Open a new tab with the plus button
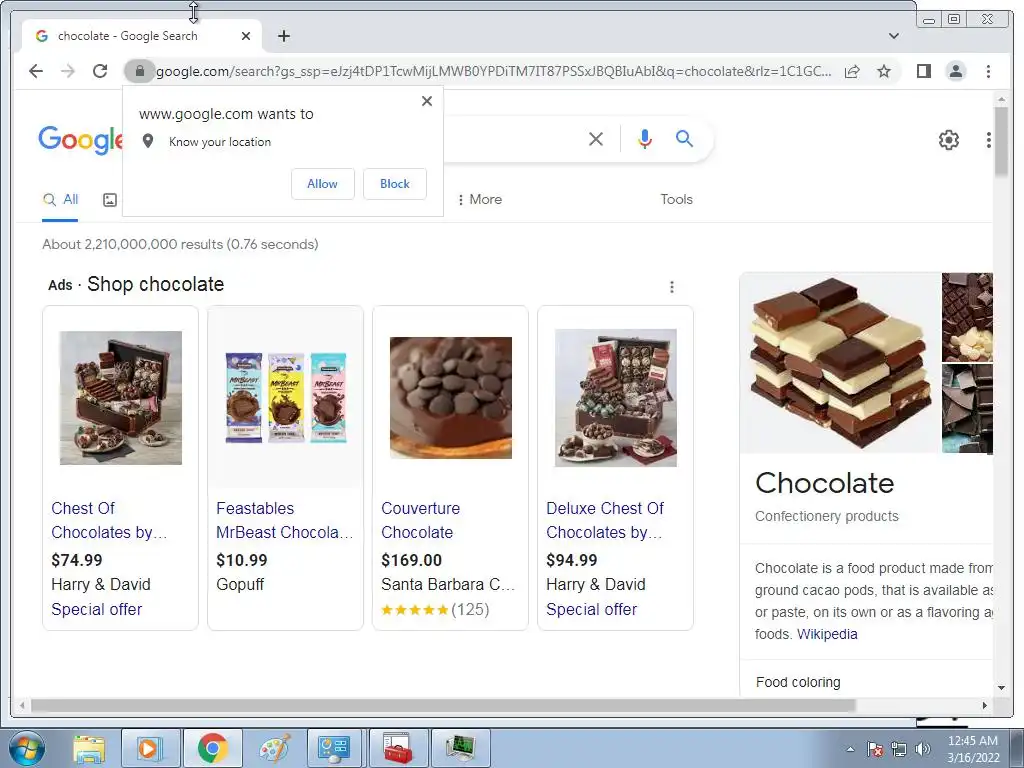The width and height of the screenshot is (1024, 768). coord(283,36)
